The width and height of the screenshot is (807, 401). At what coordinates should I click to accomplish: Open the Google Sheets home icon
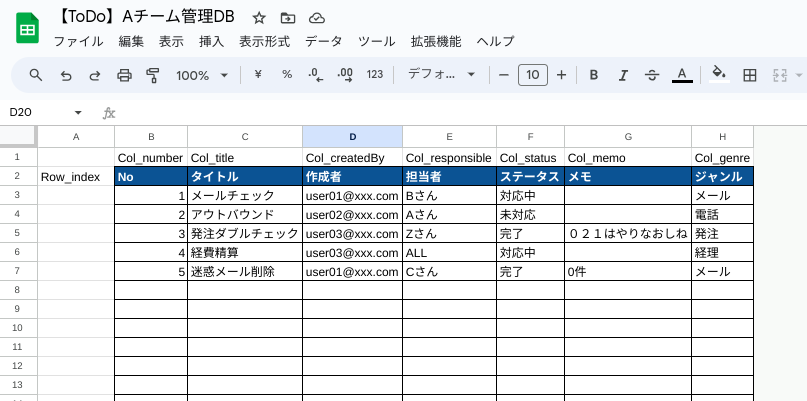click(27, 29)
